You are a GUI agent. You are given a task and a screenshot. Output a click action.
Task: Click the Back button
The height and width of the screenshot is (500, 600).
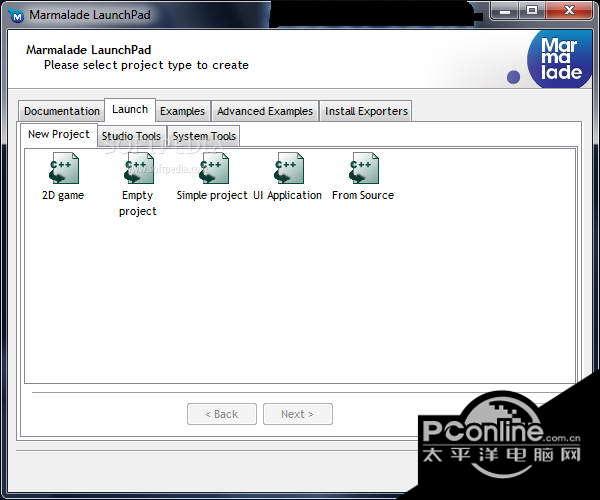click(222, 414)
